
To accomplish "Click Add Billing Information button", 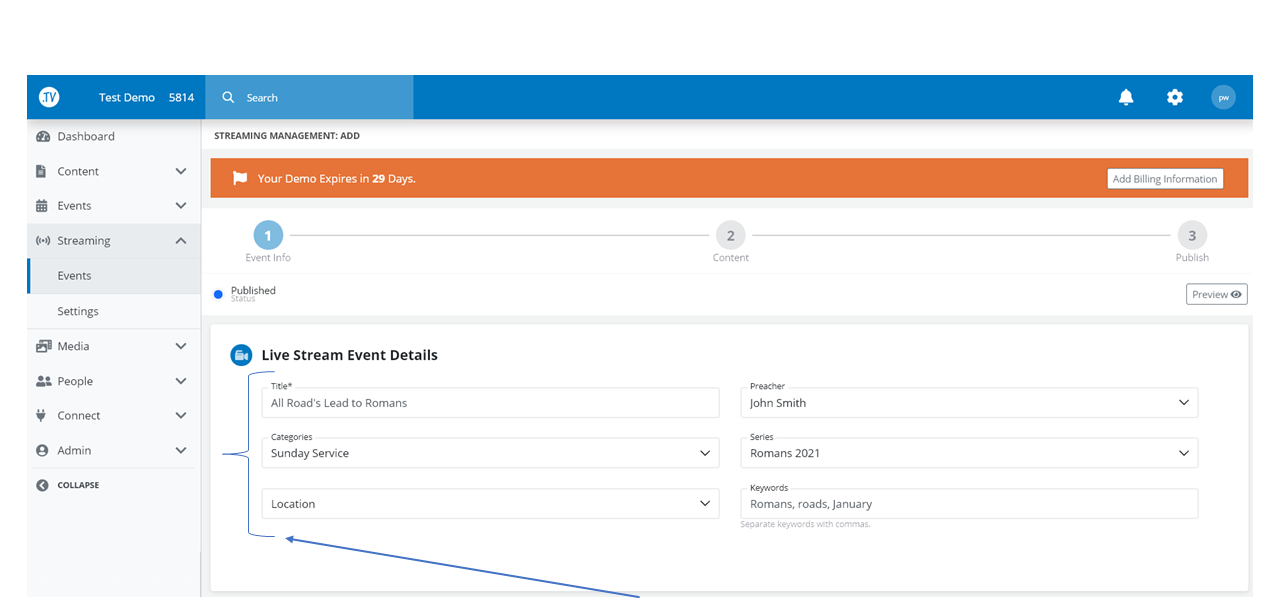I will click(1165, 179).
